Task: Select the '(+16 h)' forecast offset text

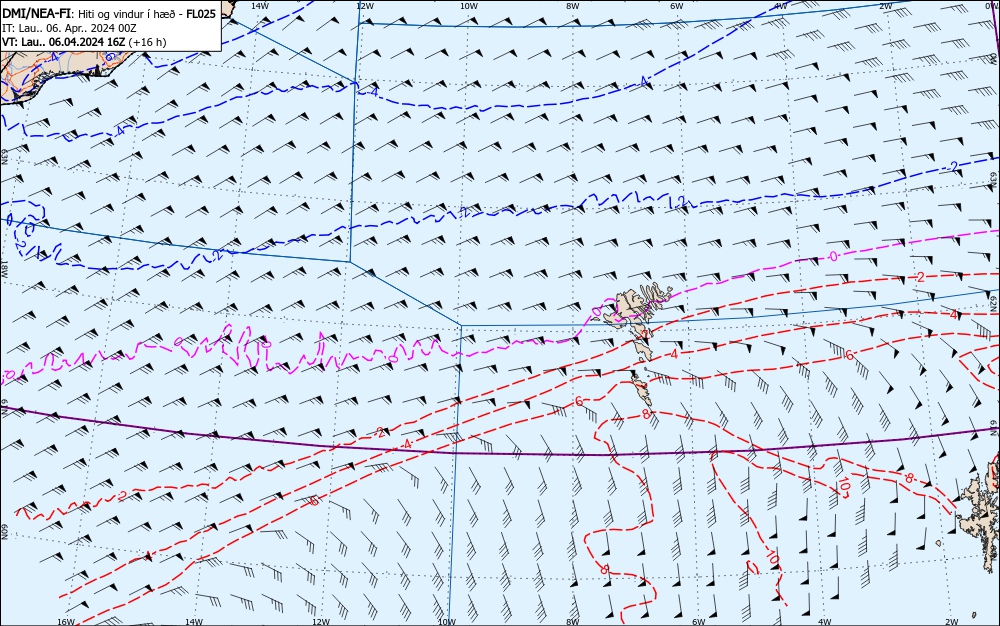Action: tap(147, 42)
